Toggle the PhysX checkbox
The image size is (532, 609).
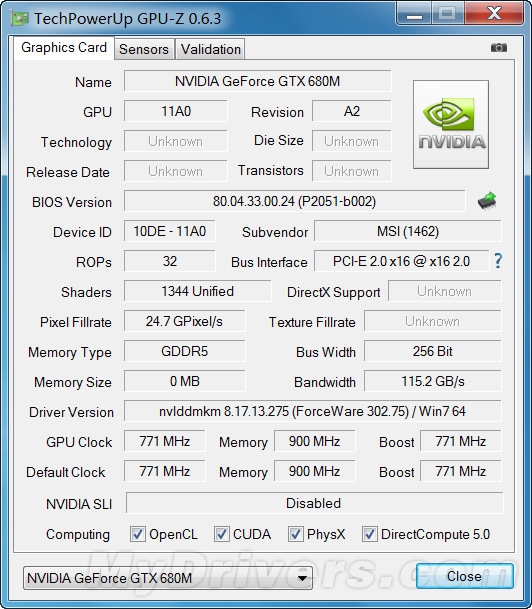(x=295, y=534)
